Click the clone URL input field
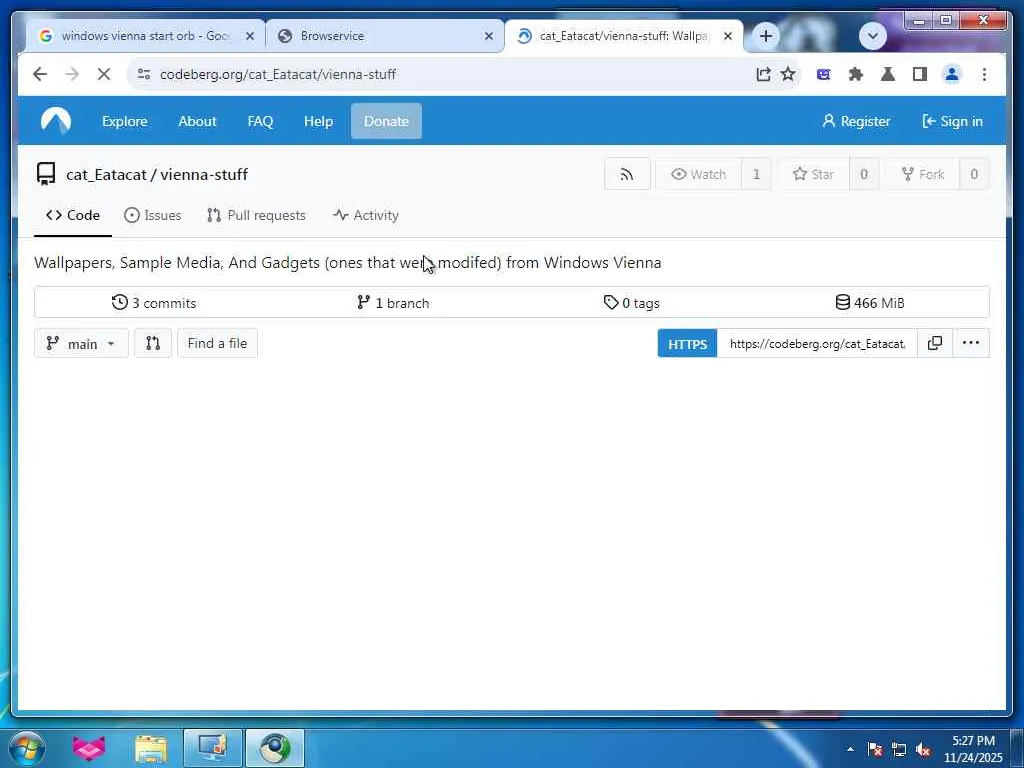This screenshot has width=1024, height=768. [817, 344]
